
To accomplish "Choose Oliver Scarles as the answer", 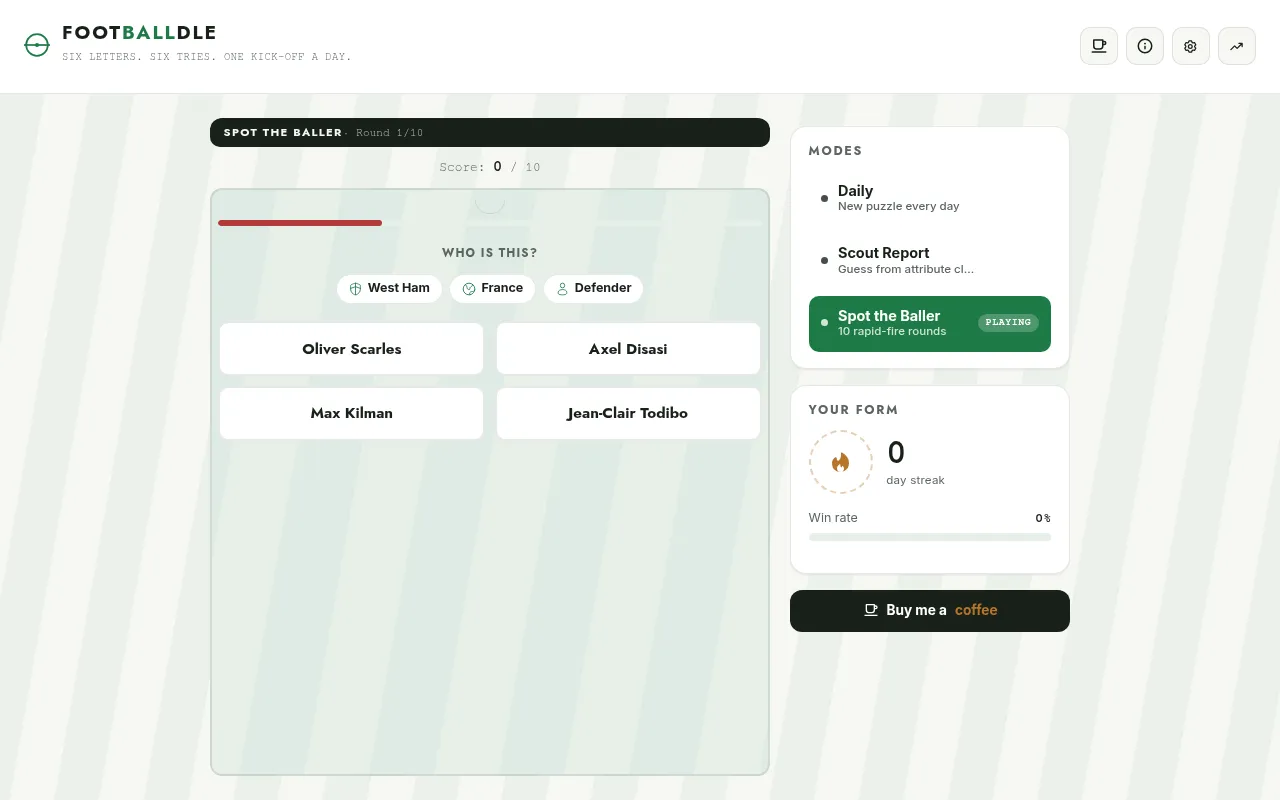I will tap(352, 349).
